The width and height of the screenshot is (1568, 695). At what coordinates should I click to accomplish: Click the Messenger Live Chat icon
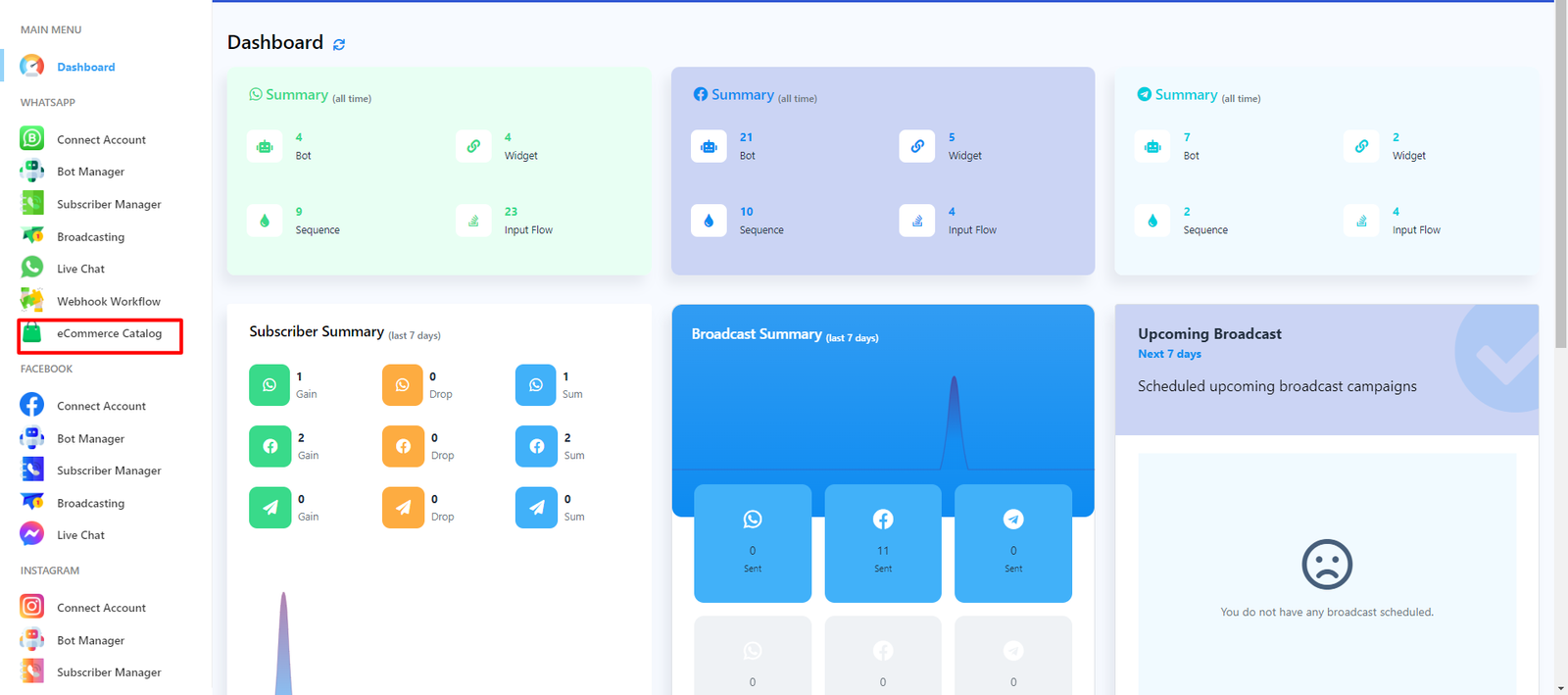[x=31, y=534]
